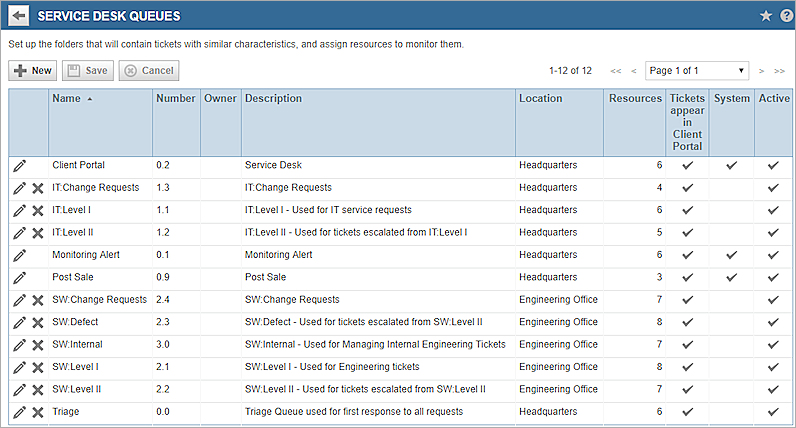Image resolution: width=796 pixels, height=428 pixels.
Task: Click pencil icon for Triage queue
Action: click(19, 412)
